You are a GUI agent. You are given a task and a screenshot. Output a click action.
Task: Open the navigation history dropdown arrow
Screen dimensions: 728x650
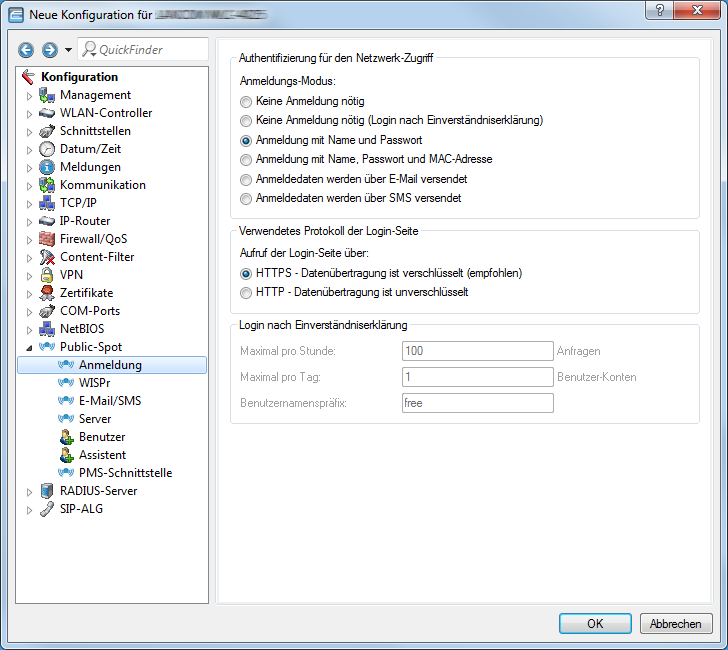pyautogui.click(x=68, y=50)
